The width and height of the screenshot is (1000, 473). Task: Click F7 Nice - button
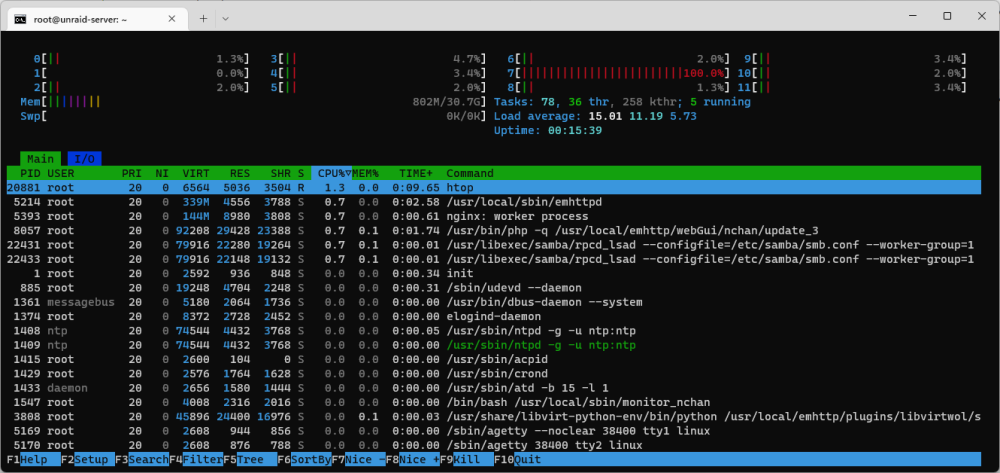tap(358, 460)
